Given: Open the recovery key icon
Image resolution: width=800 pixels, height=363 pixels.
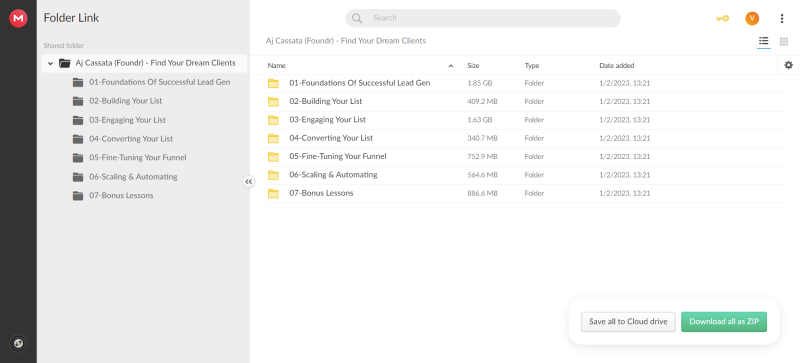Looking at the screenshot, I should tap(722, 18).
